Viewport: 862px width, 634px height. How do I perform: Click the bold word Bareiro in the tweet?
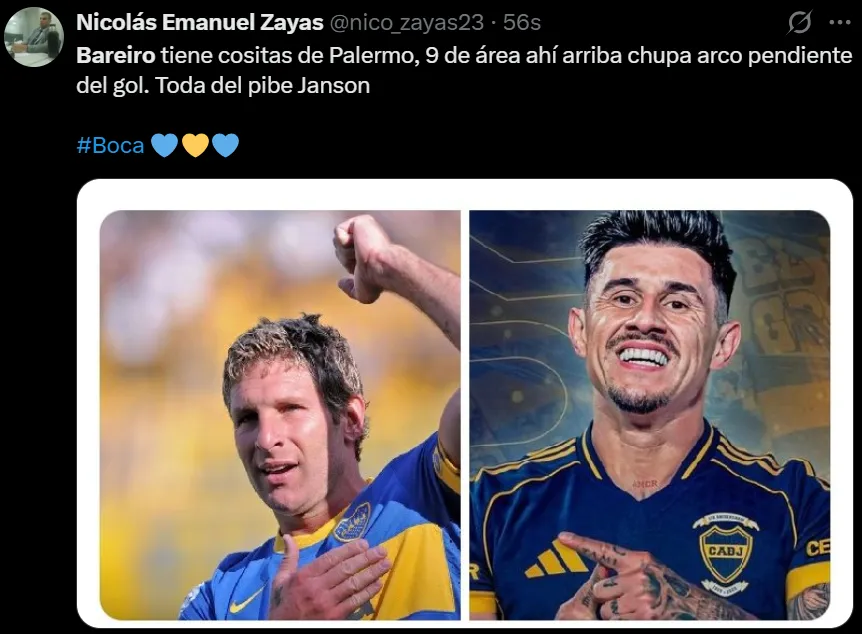(116, 56)
